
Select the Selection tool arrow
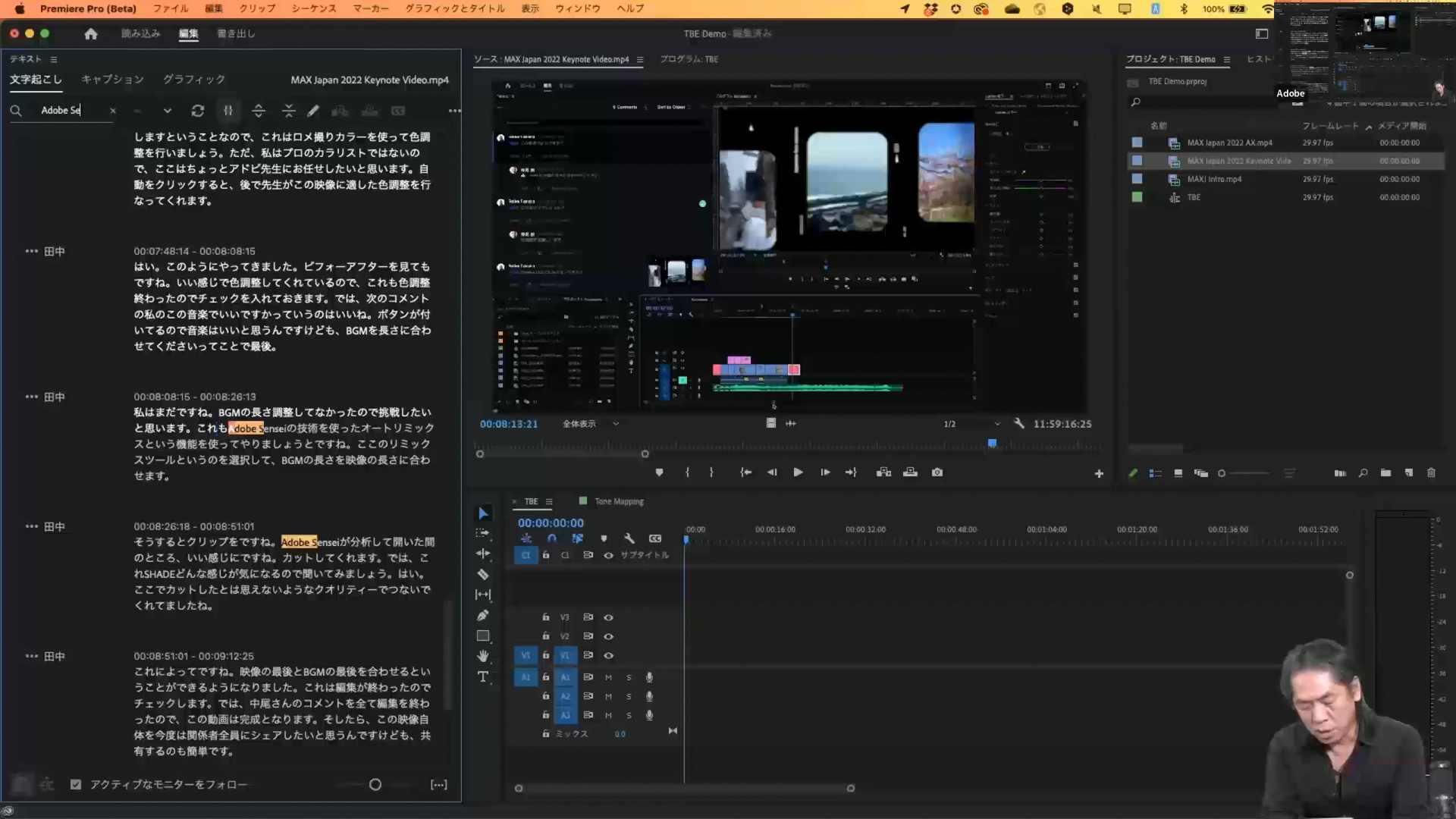pos(483,513)
